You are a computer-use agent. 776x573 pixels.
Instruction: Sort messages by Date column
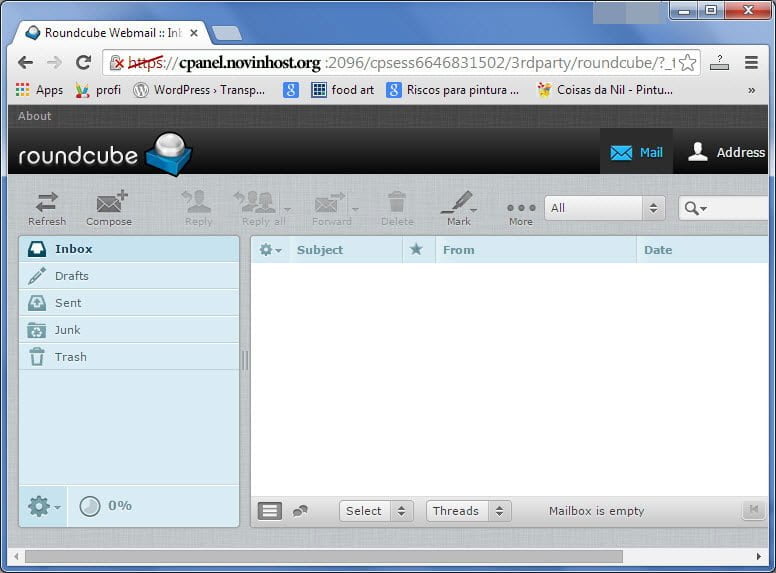coord(703,250)
